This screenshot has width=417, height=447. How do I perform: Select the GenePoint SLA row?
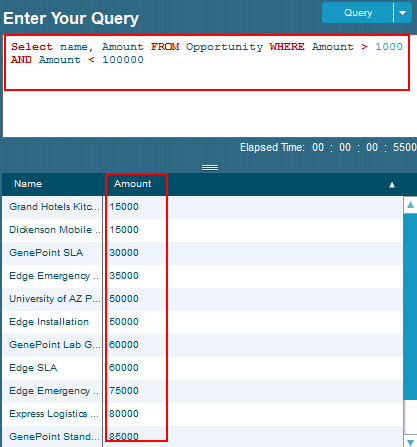coord(202,253)
